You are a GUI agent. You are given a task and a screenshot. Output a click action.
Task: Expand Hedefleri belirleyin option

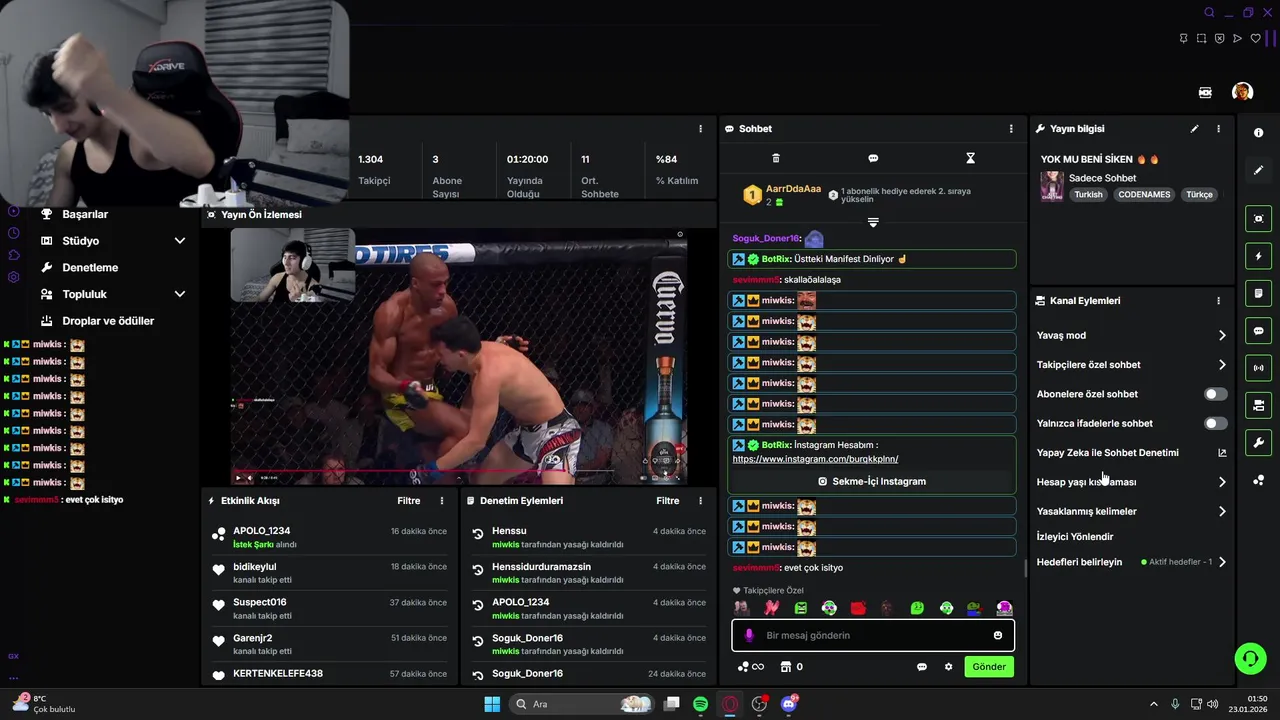[1222, 562]
